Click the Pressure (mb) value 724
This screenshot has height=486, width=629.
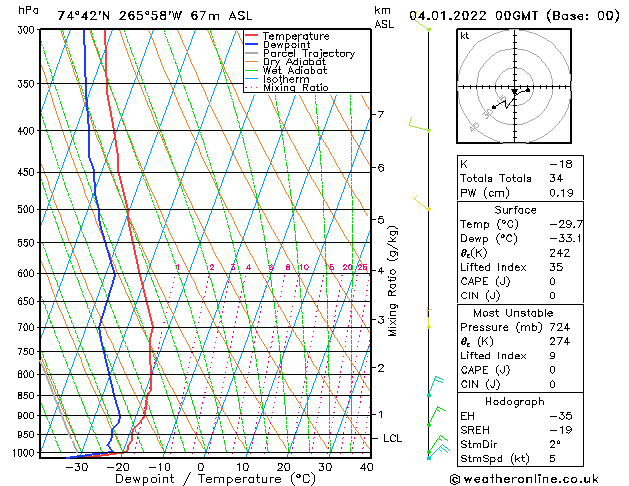point(560,327)
